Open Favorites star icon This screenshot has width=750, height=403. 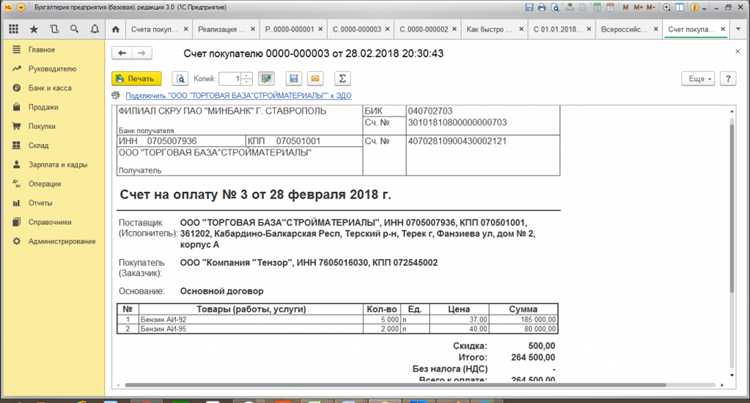click(x=34, y=29)
